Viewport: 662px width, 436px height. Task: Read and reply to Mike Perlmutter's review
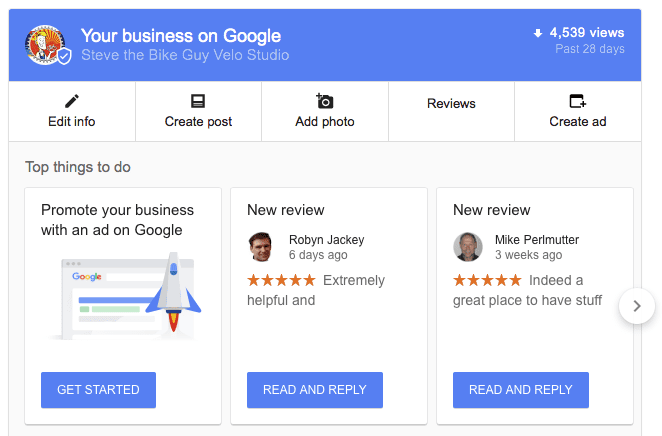coord(521,390)
